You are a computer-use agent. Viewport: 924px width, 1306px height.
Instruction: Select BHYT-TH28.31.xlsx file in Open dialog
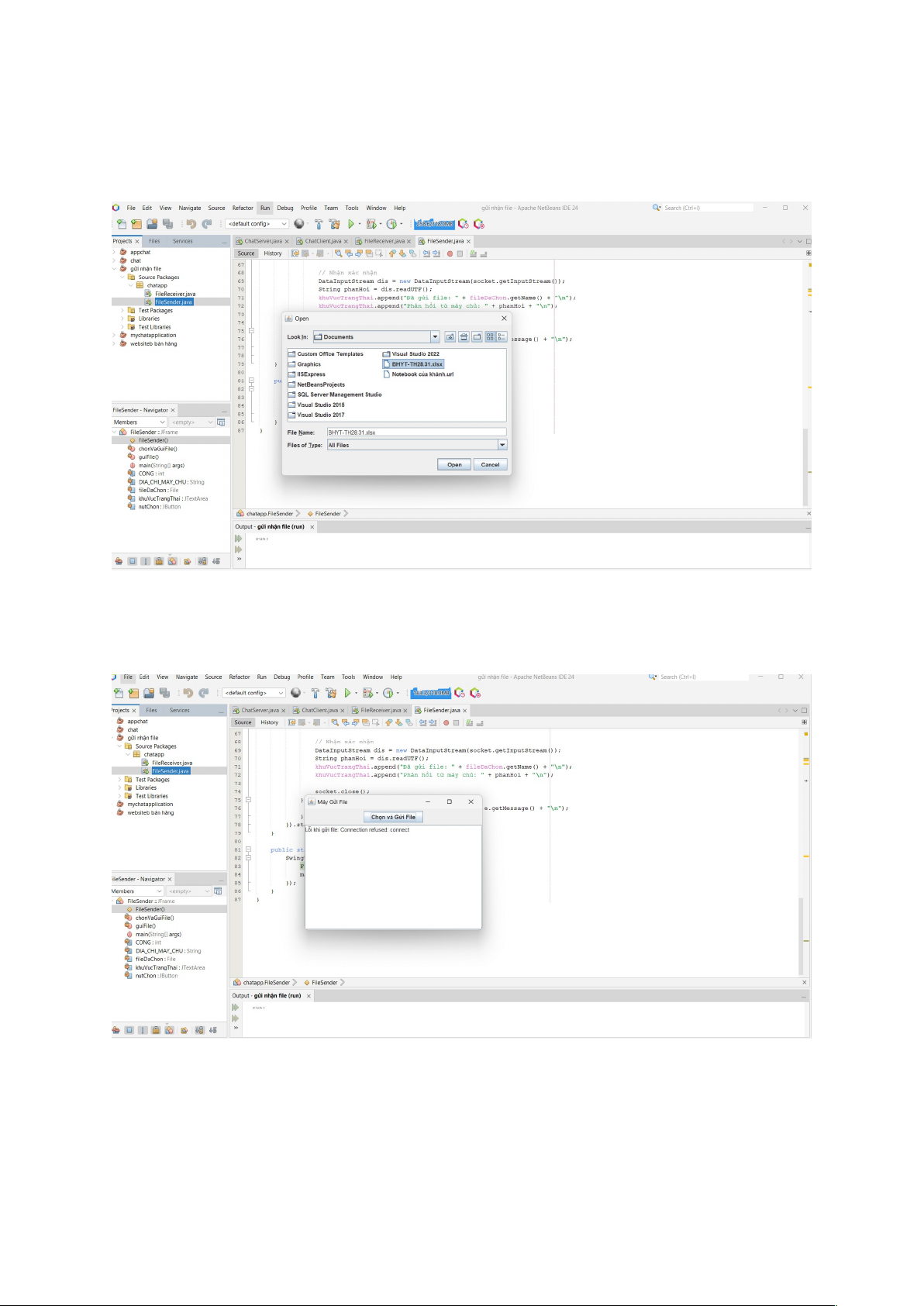[416, 364]
